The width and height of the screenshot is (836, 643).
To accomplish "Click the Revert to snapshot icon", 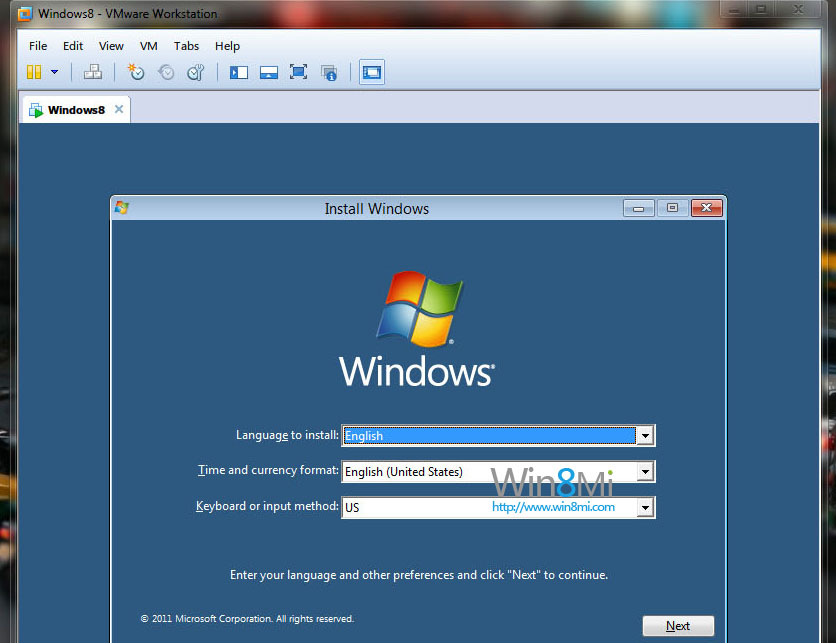I will [166, 72].
